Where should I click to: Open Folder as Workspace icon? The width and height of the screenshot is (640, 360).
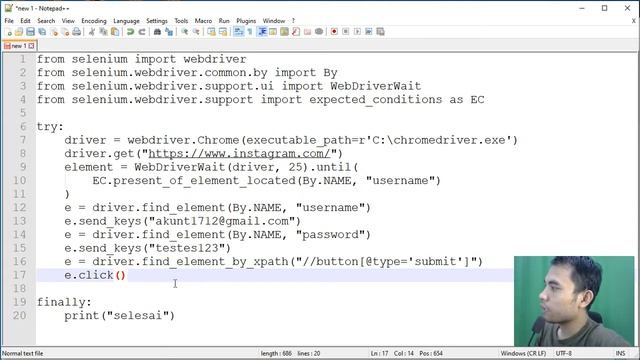click(x=307, y=32)
